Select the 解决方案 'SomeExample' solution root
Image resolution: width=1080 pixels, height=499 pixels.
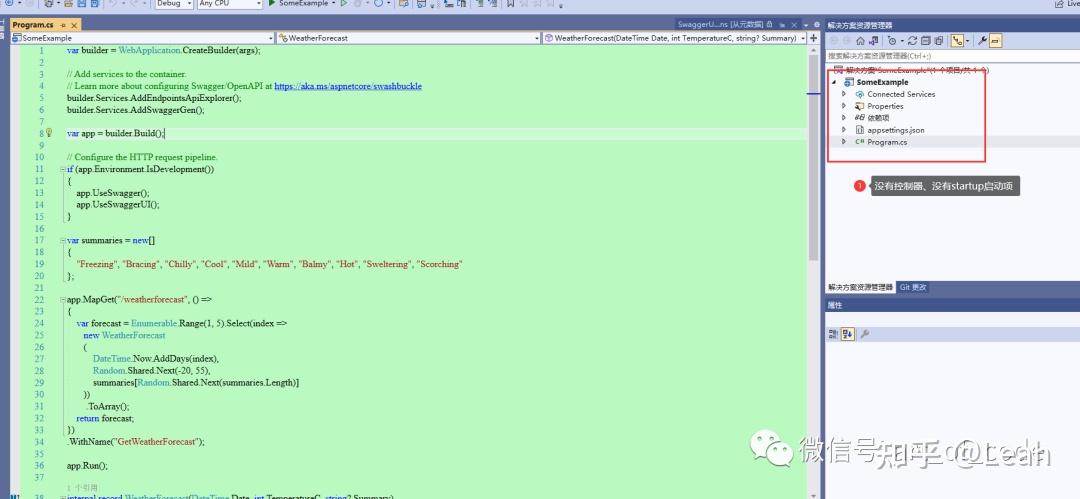(916, 70)
